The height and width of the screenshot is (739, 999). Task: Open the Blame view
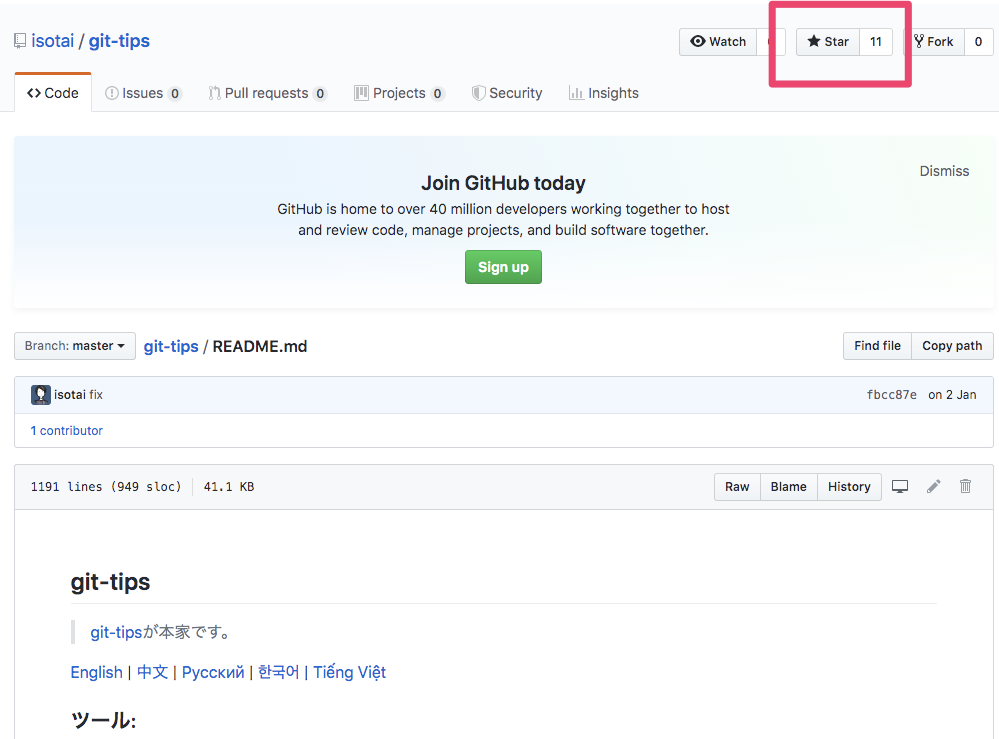[789, 487]
